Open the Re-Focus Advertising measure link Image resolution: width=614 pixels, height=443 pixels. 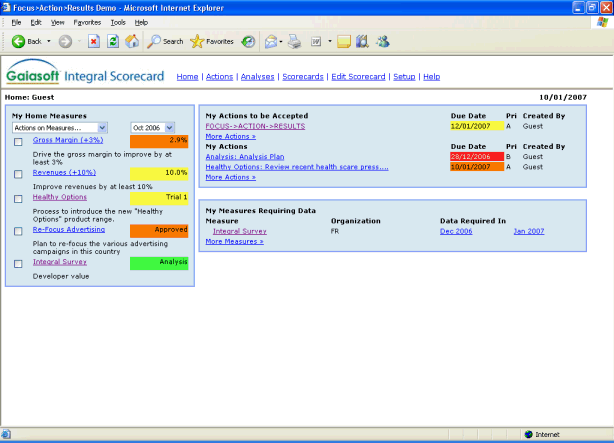(x=69, y=230)
